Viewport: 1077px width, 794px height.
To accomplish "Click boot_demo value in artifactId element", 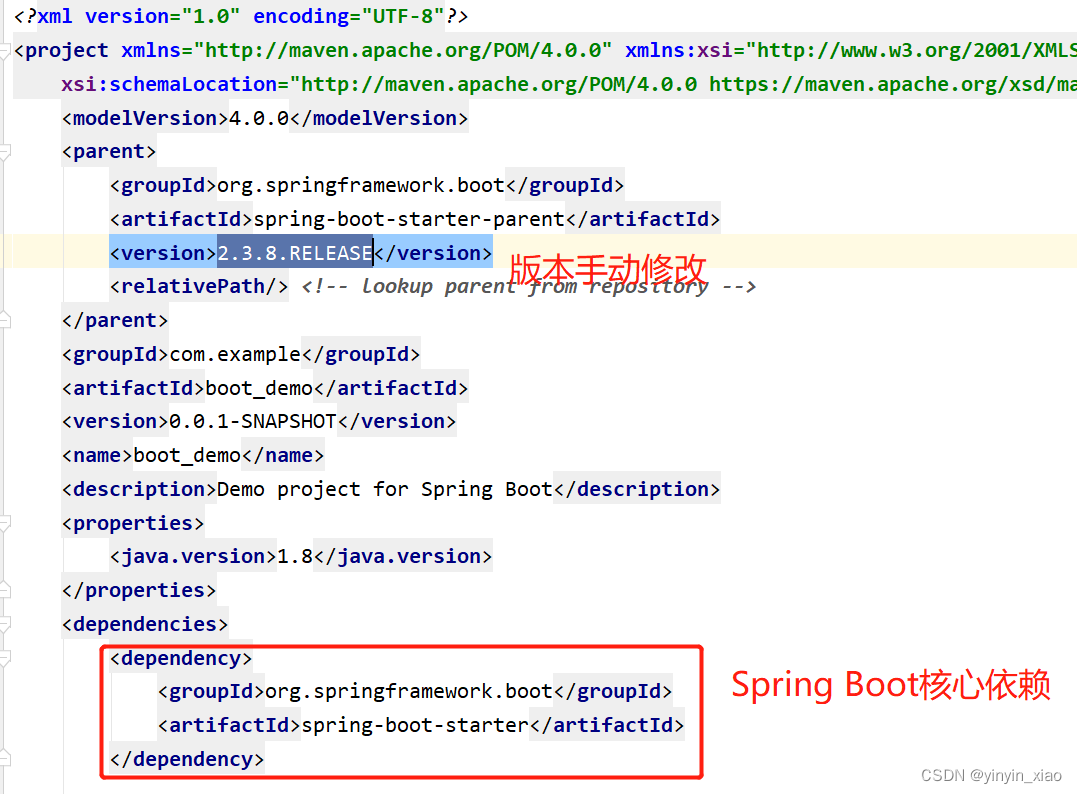I will point(259,388).
